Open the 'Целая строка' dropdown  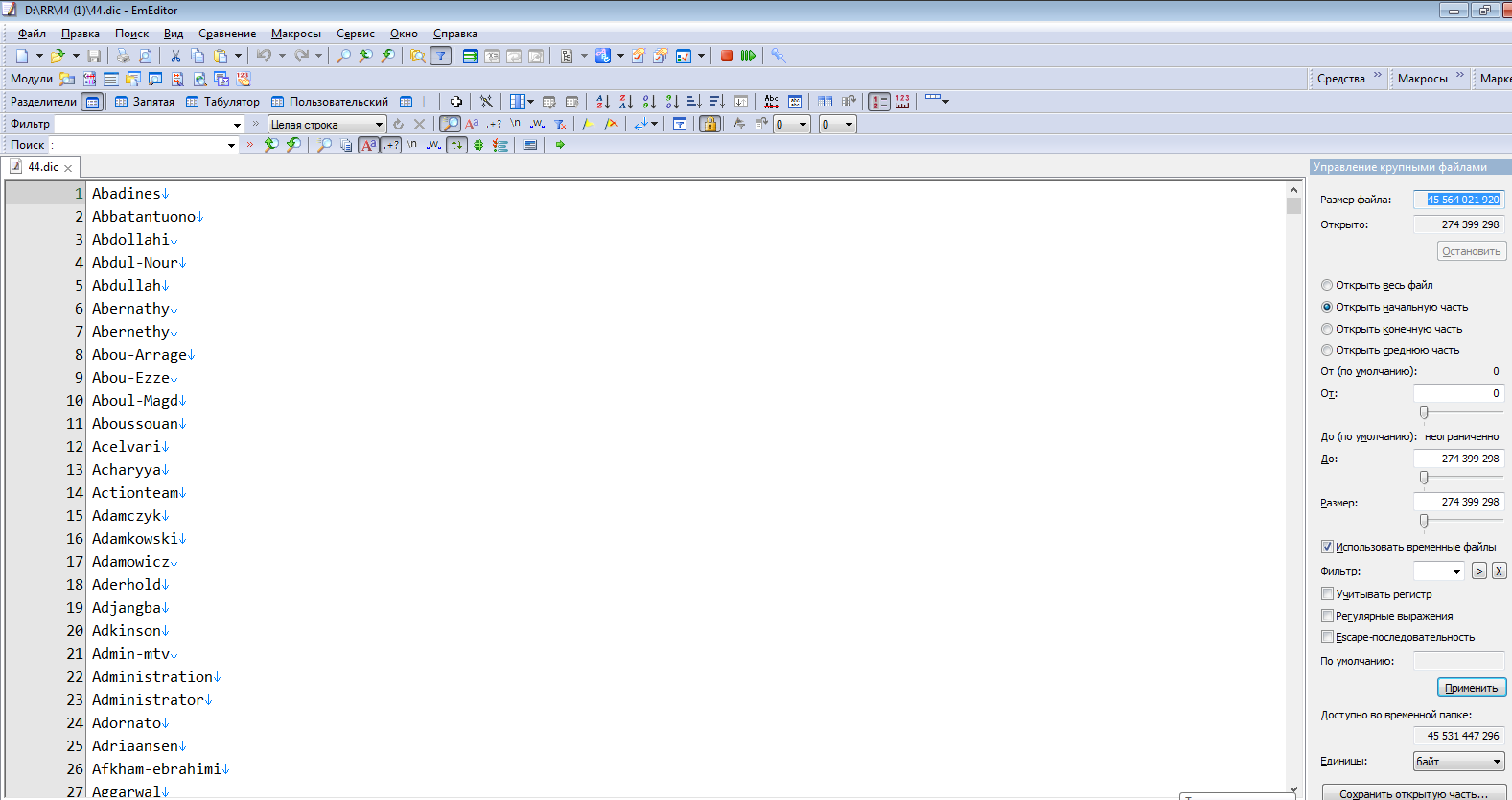coord(379,125)
